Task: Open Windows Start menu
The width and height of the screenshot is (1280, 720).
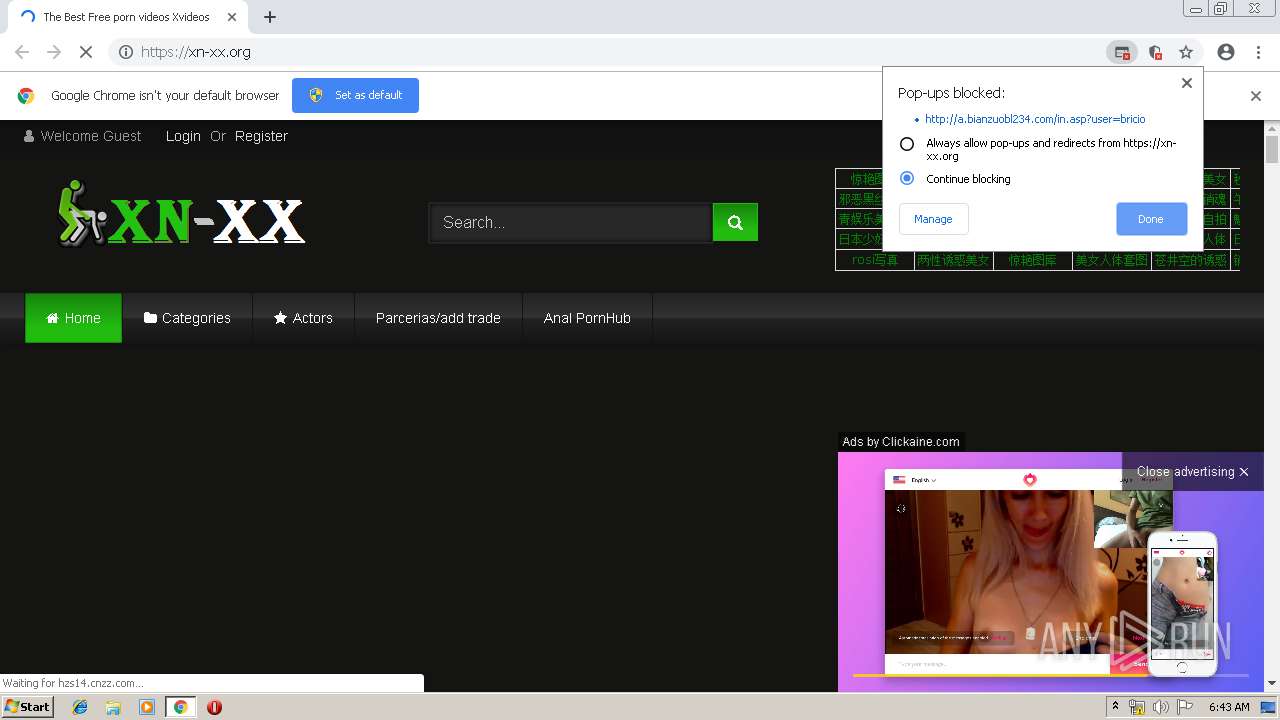Action: tap(28, 706)
